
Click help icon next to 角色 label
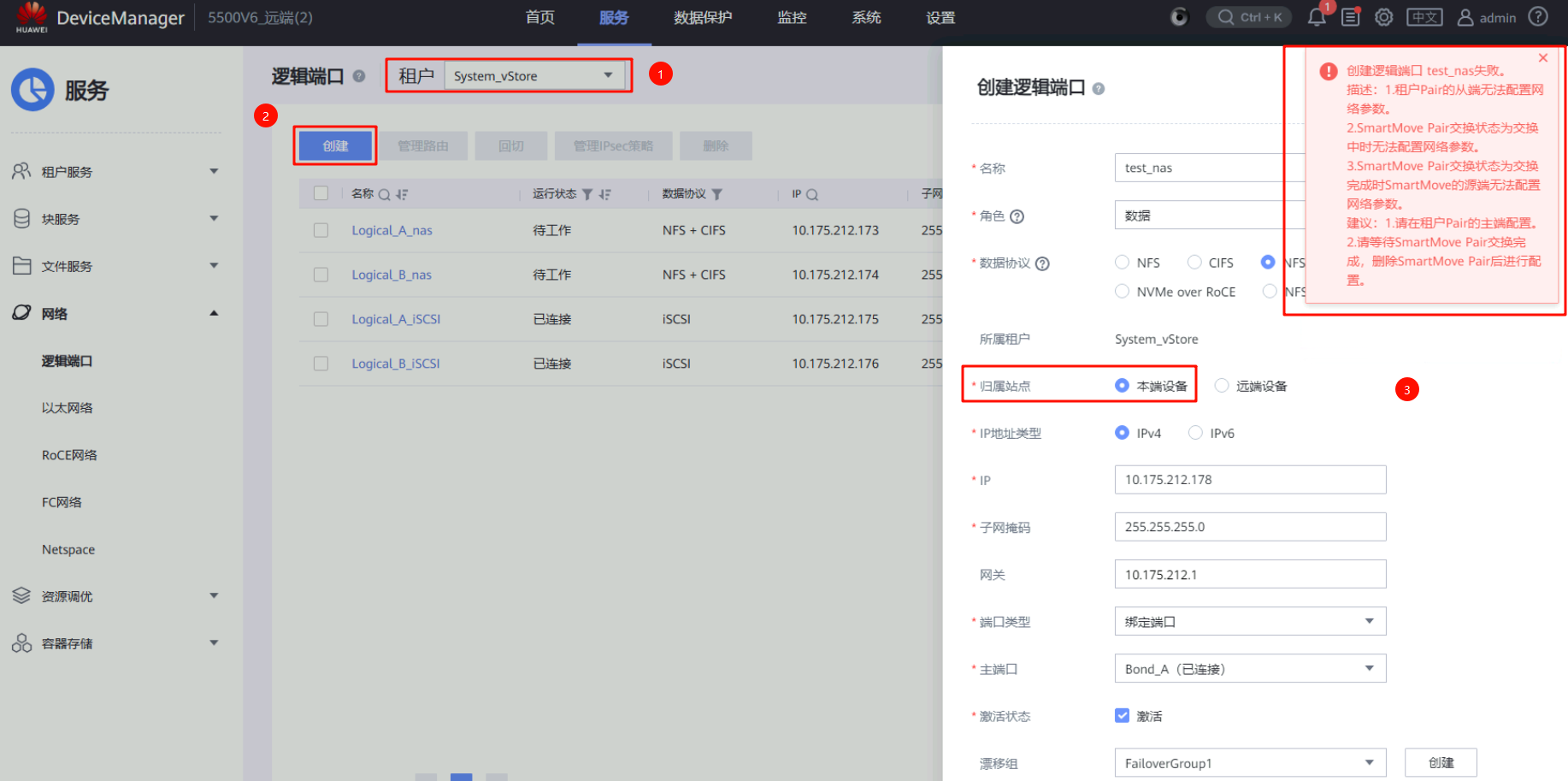point(1017,216)
